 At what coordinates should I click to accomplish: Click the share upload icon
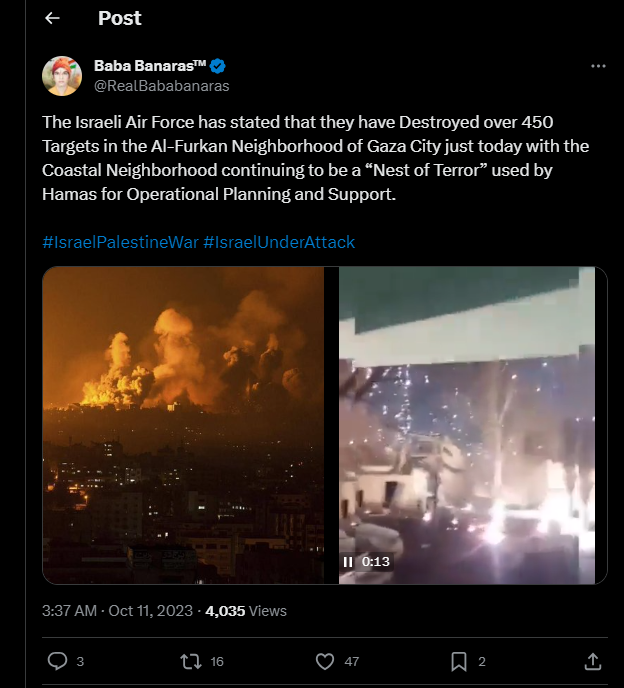(x=592, y=661)
